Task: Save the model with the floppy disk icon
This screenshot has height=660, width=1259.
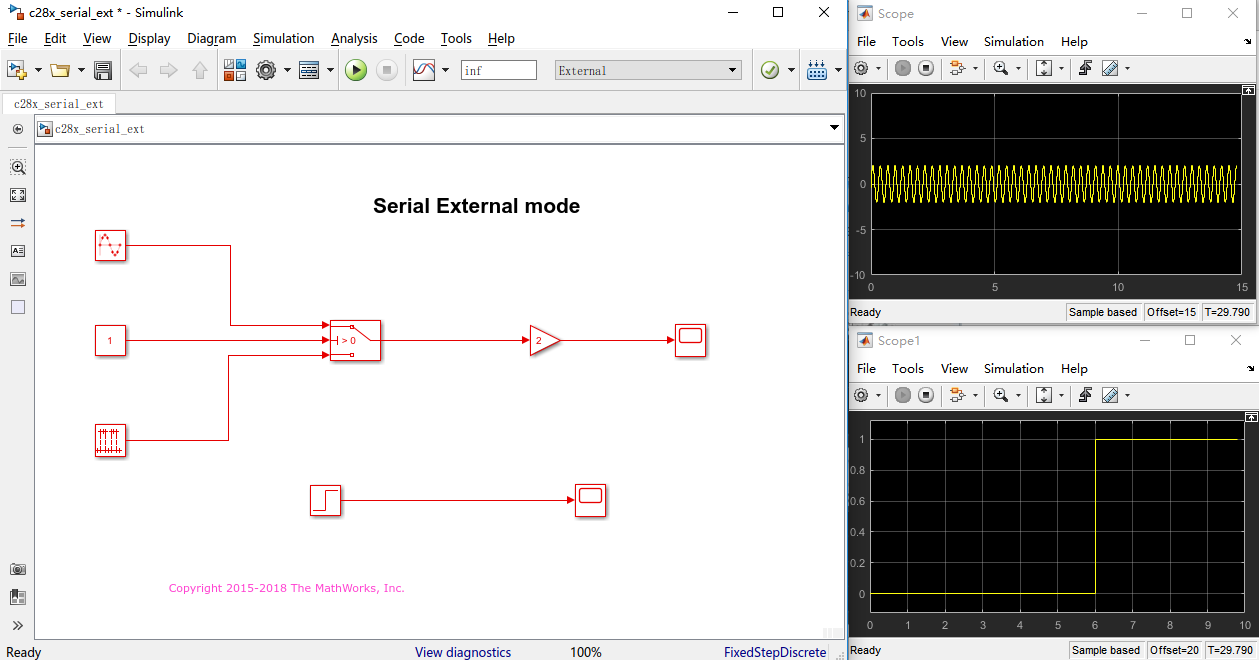Action: point(102,70)
